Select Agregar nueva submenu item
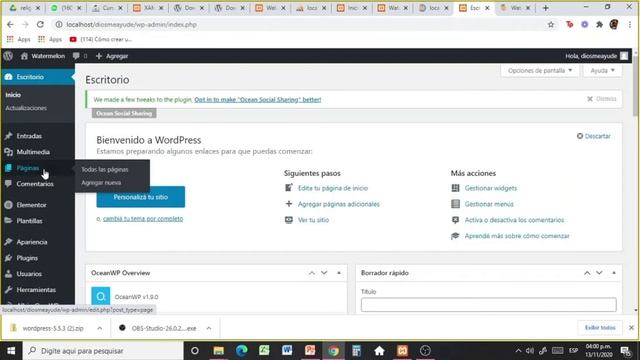Image resolution: width=640 pixels, height=360 pixels. pyautogui.click(x=101, y=183)
